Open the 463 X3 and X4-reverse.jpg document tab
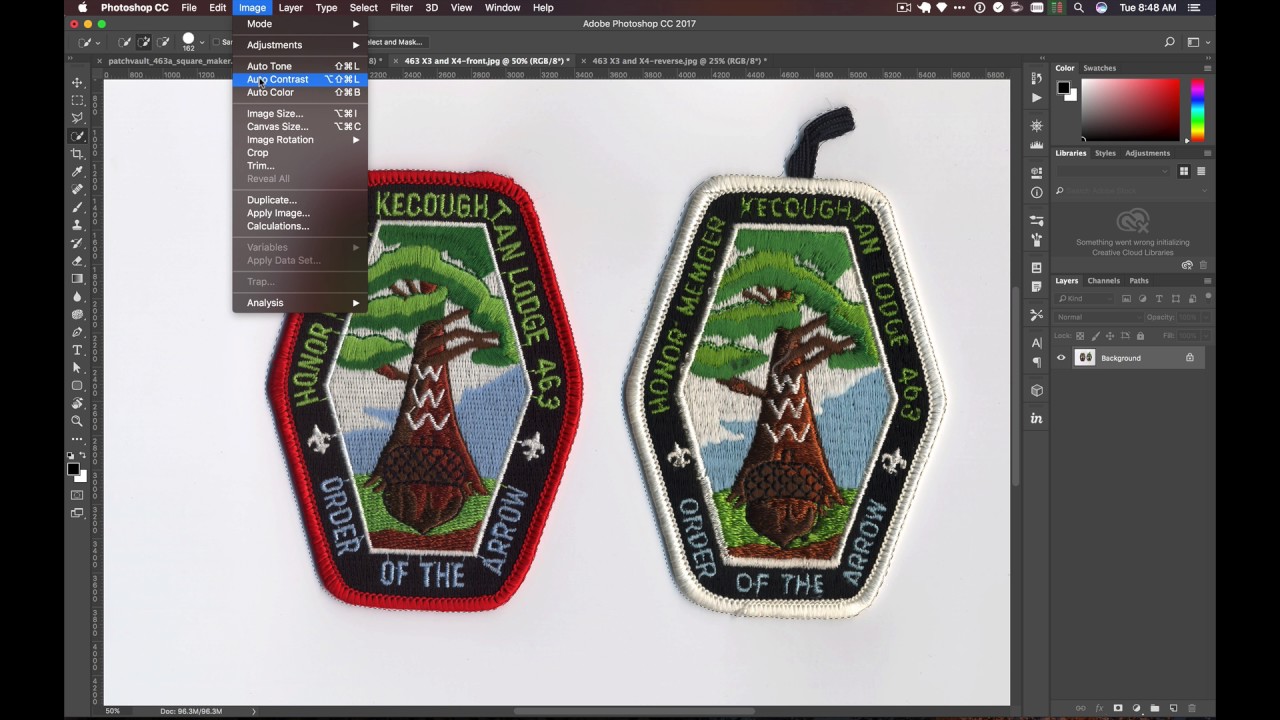 tap(679, 61)
